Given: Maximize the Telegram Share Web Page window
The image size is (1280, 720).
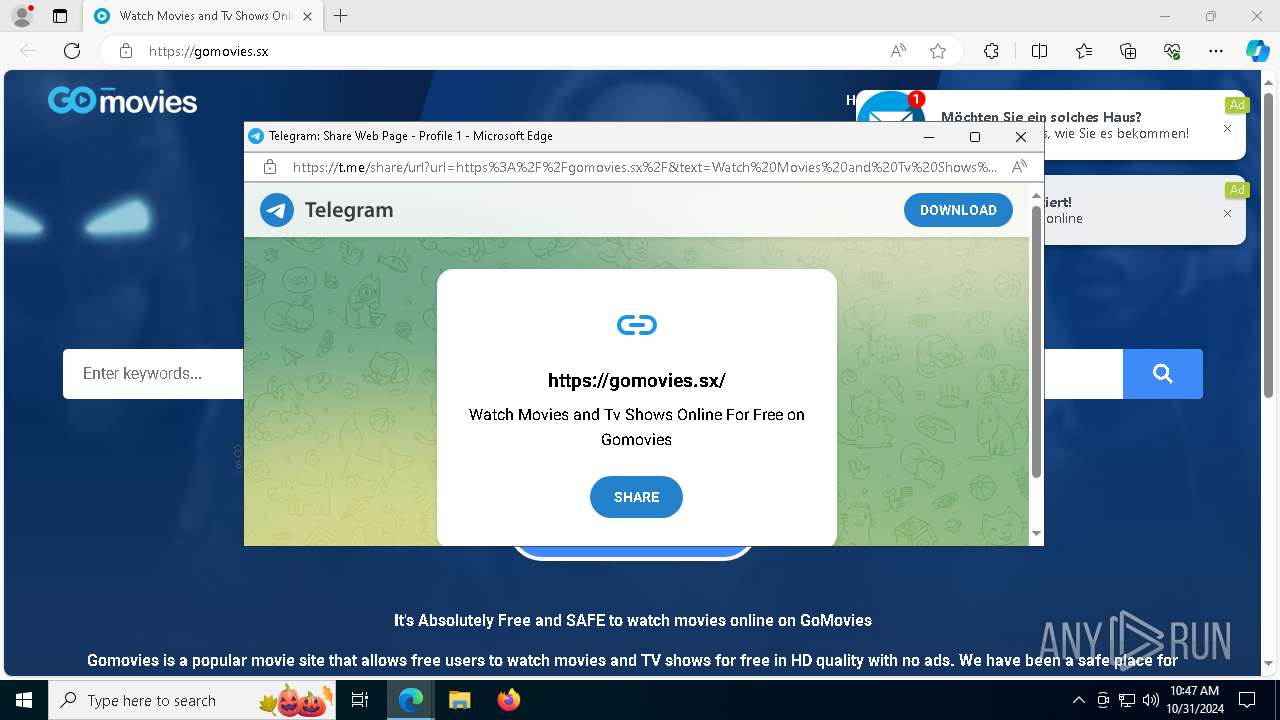Looking at the screenshot, I should pyautogui.click(x=975, y=137).
